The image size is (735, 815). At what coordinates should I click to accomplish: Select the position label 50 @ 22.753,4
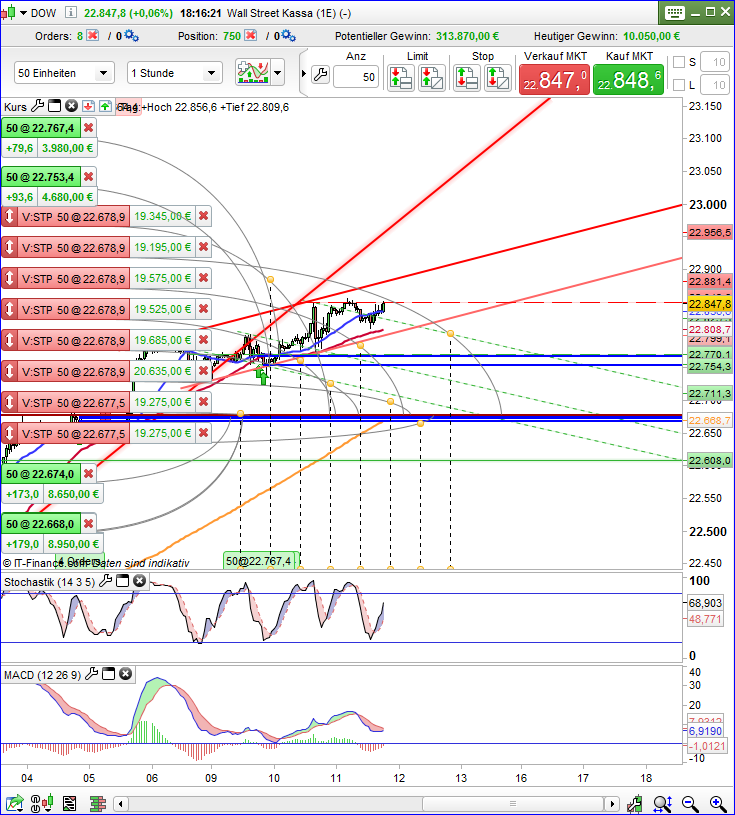[41, 177]
